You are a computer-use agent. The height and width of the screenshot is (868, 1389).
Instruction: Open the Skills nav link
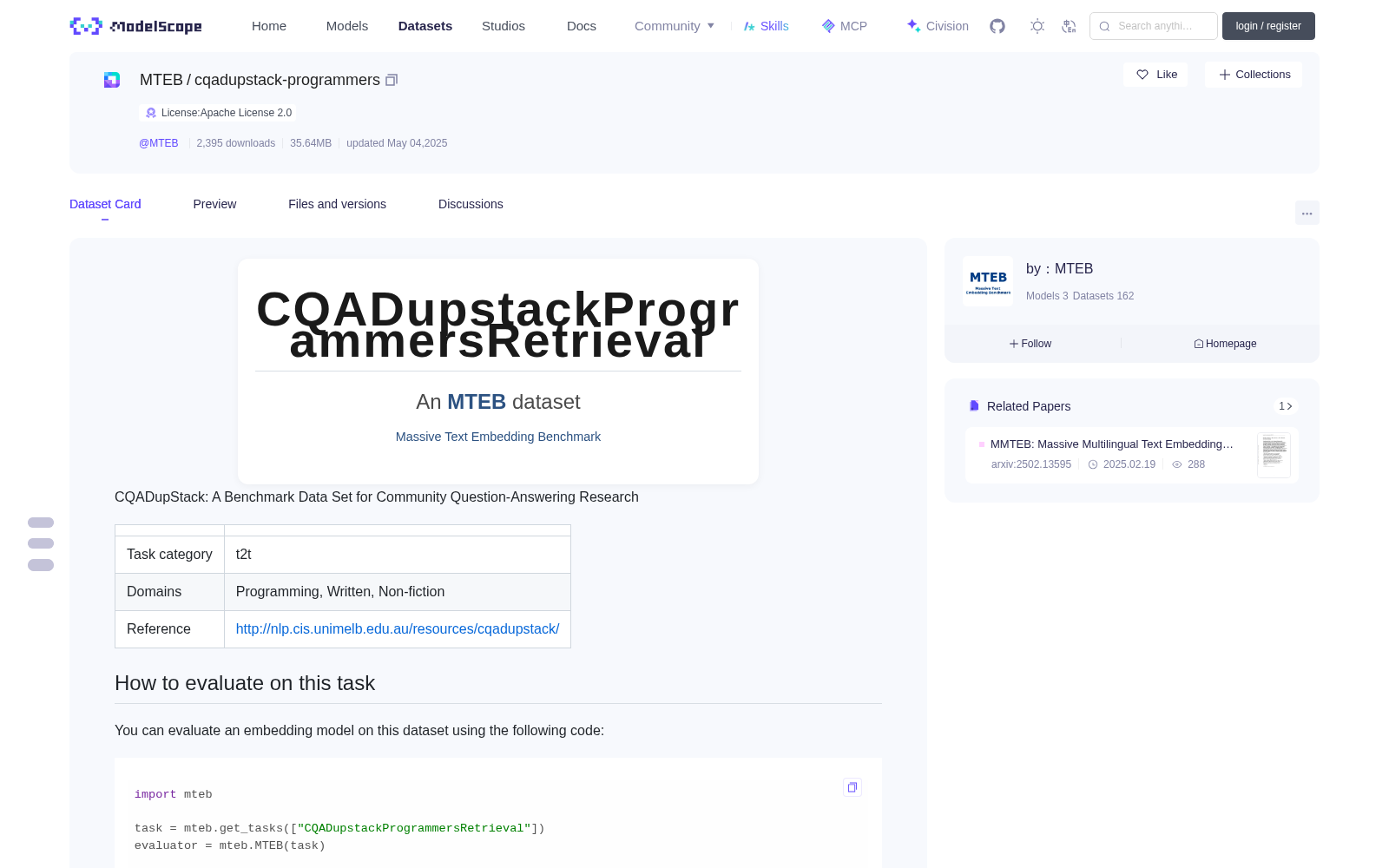pyautogui.click(x=766, y=26)
